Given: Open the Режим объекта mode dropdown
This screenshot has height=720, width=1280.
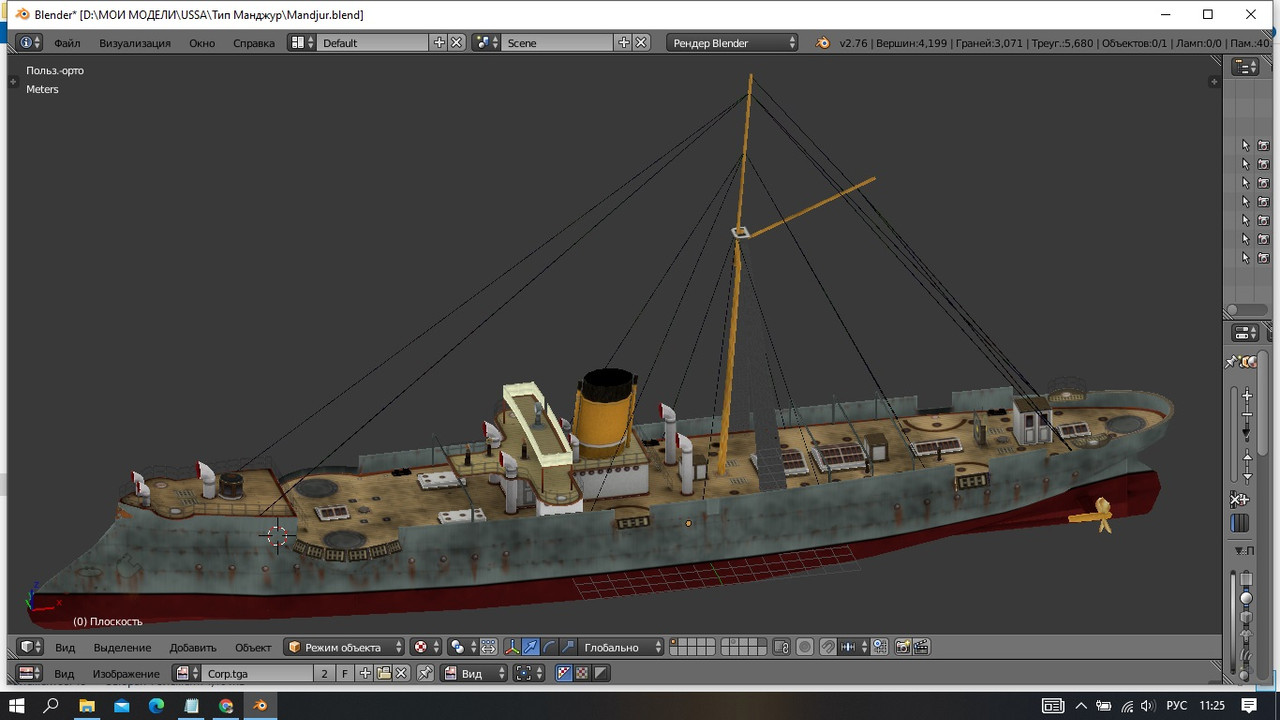Looking at the screenshot, I should pyautogui.click(x=344, y=647).
